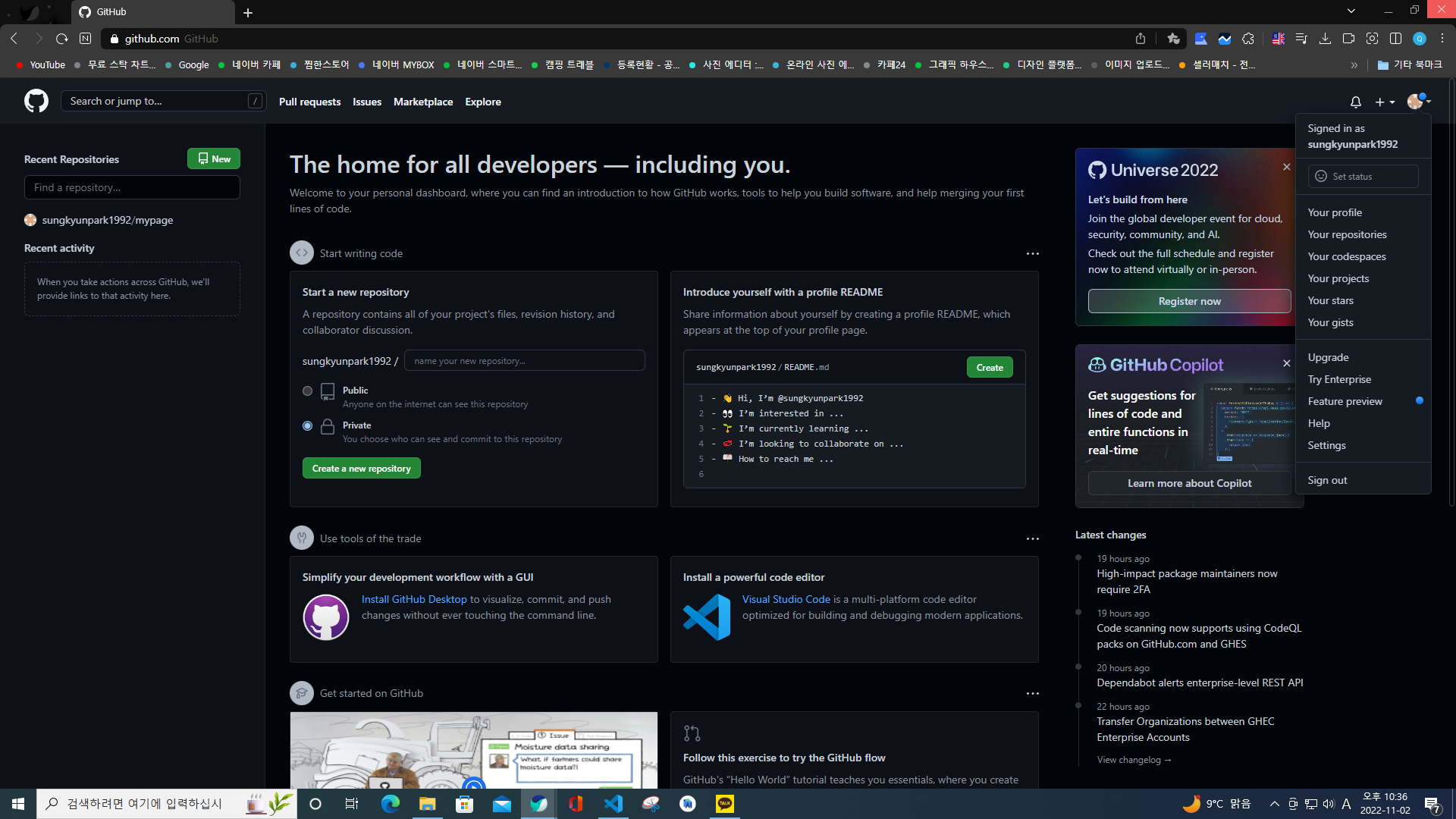Go to Issues page
The height and width of the screenshot is (819, 1456).
tap(367, 102)
